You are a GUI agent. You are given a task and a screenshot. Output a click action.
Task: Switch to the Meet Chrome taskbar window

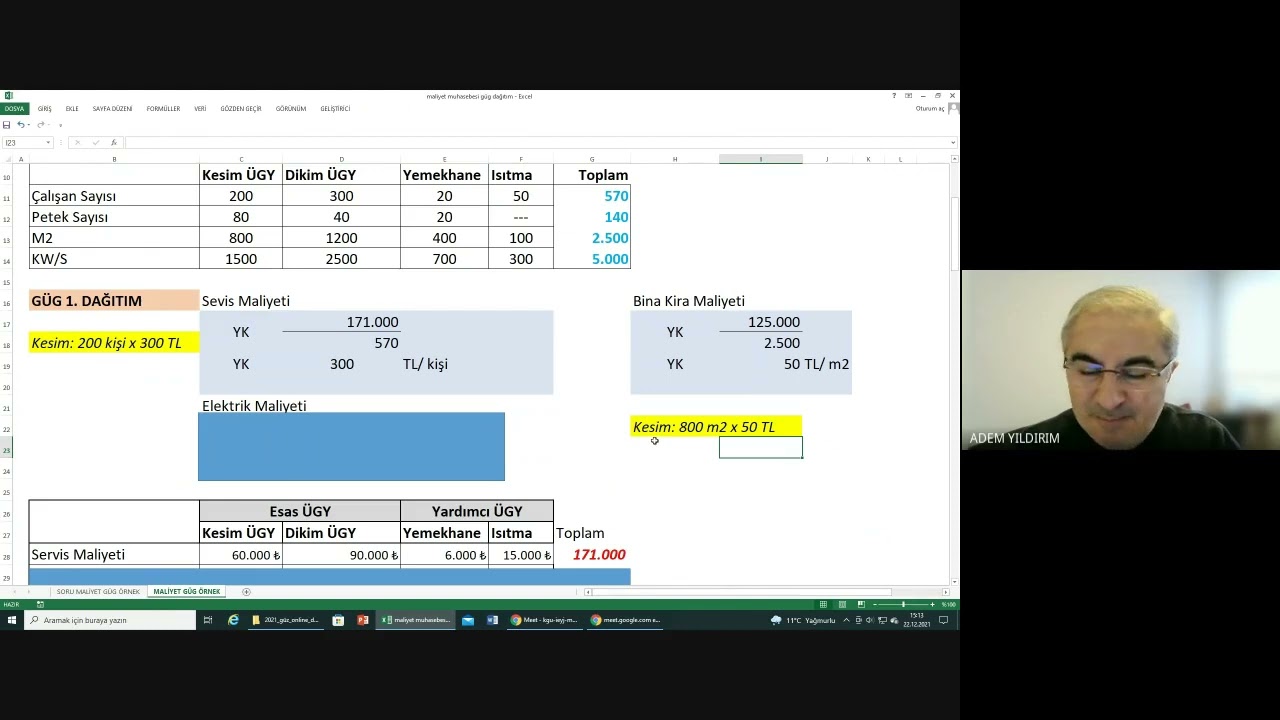pos(545,620)
